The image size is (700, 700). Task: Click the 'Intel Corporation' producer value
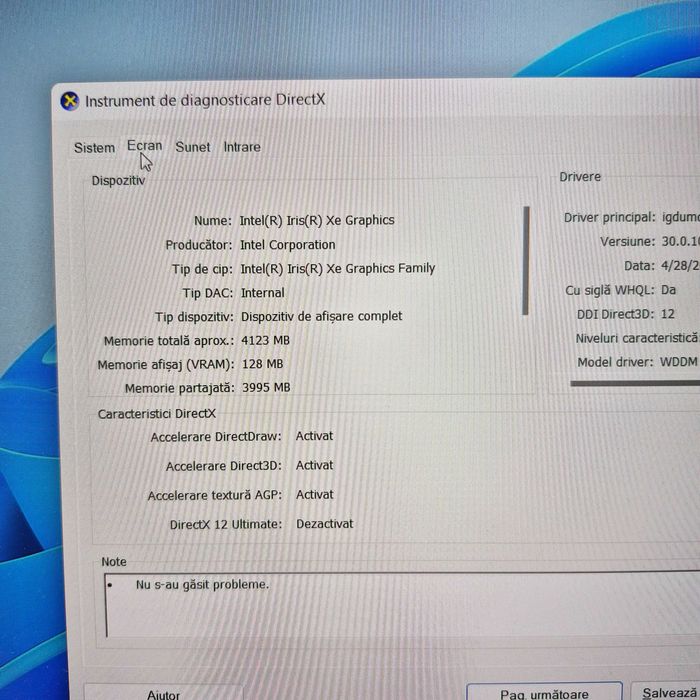click(x=288, y=245)
